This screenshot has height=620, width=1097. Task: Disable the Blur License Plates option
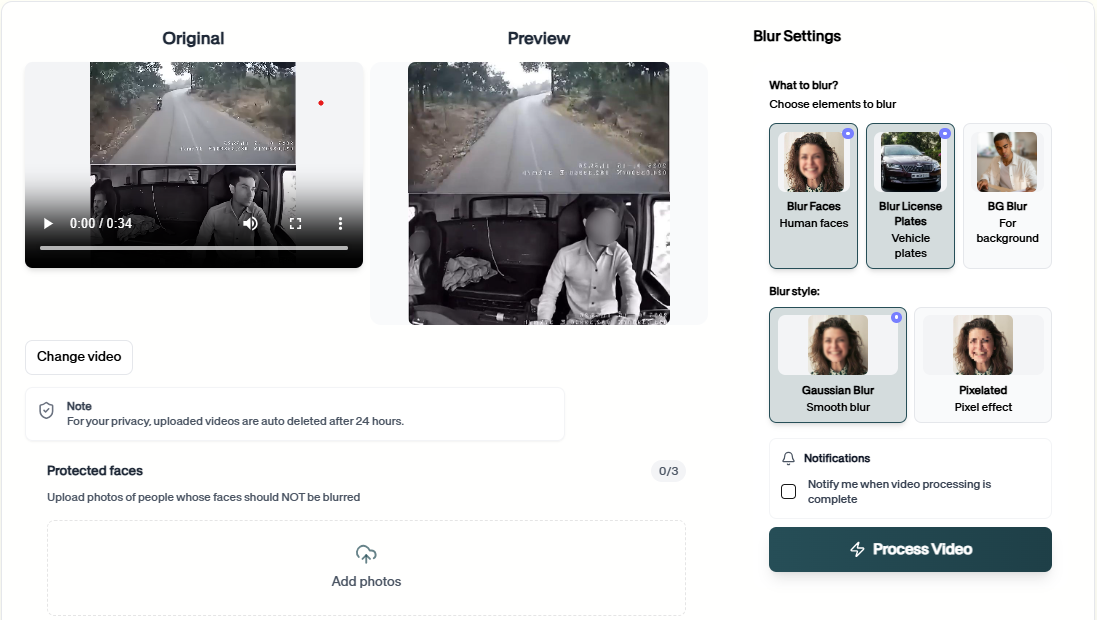[910, 196]
